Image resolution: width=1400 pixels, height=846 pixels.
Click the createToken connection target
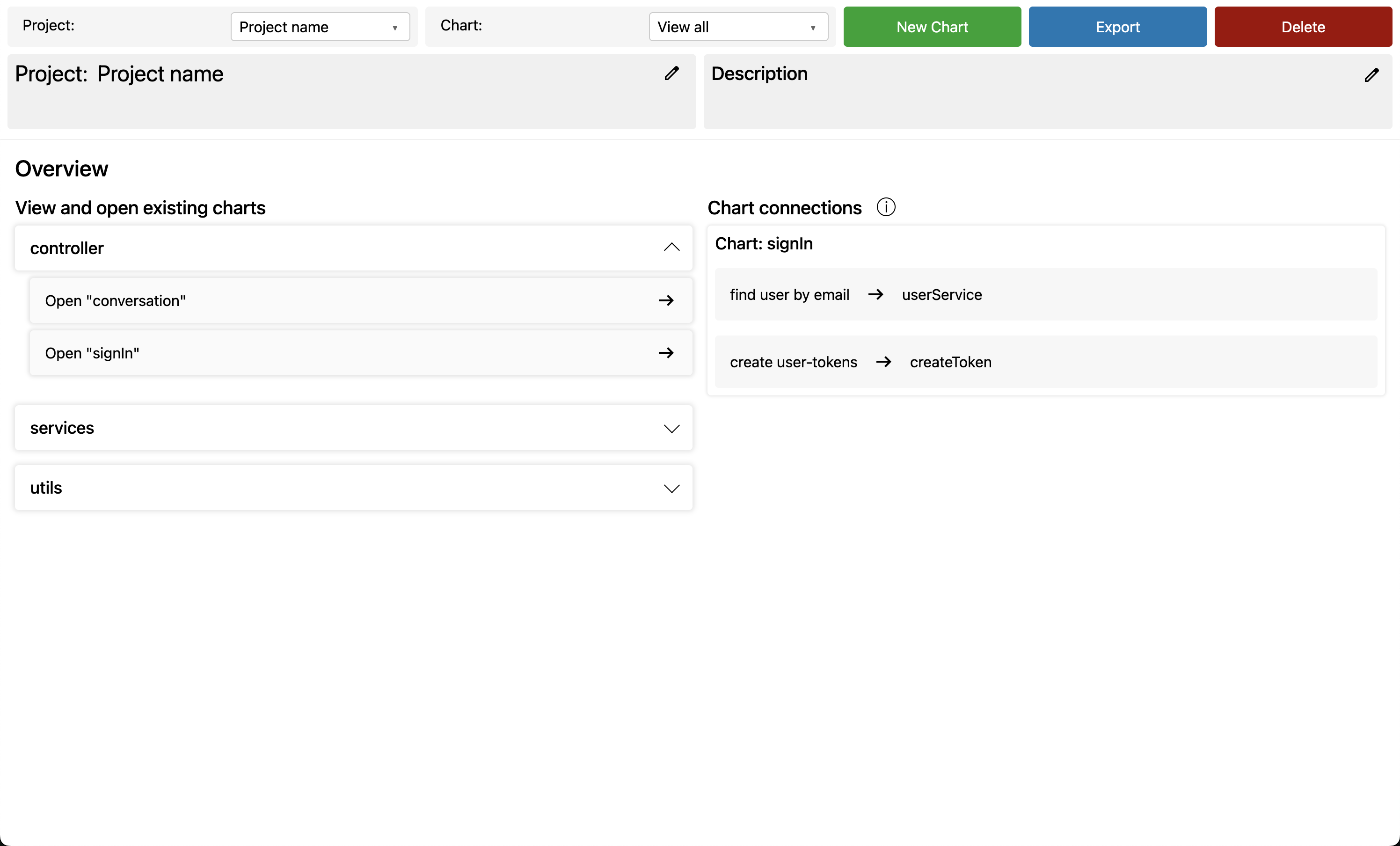tap(951, 362)
